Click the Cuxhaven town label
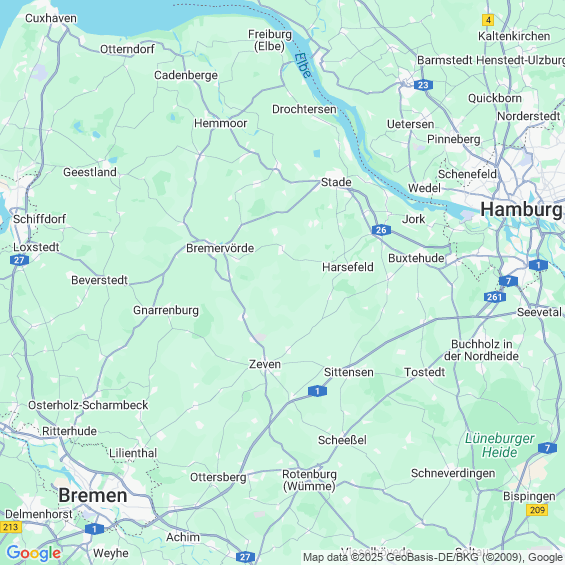Image resolution: width=565 pixels, height=565 pixels. [51, 18]
